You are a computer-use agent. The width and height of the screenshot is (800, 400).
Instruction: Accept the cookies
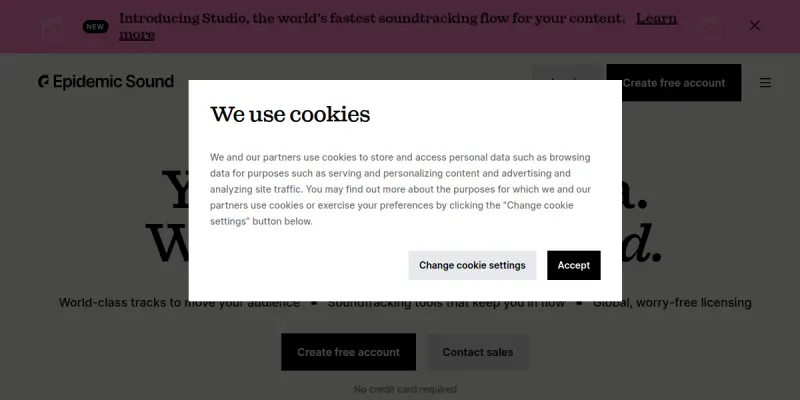click(x=573, y=265)
